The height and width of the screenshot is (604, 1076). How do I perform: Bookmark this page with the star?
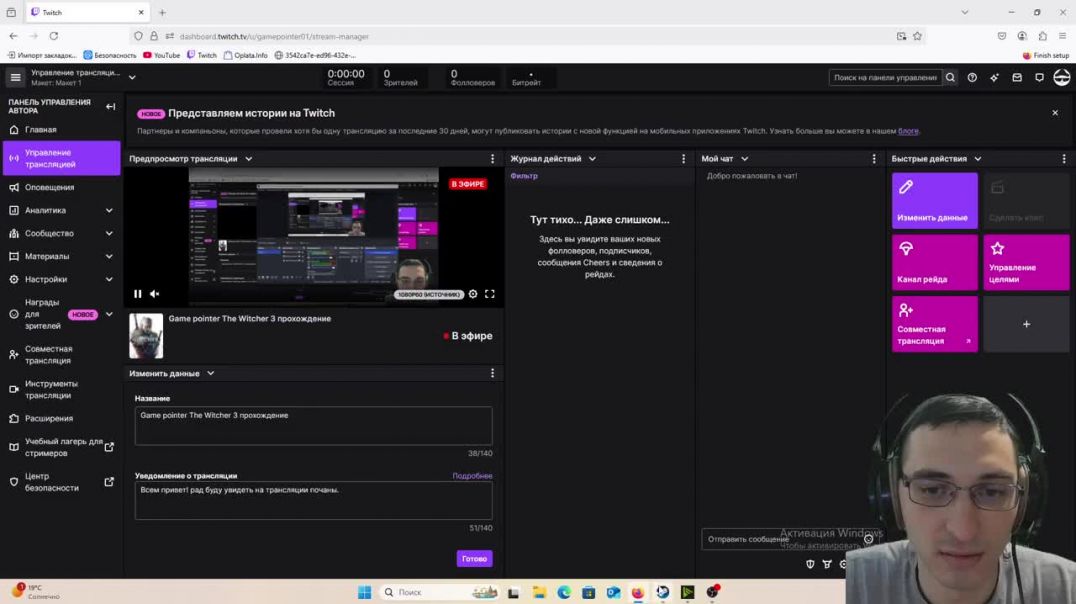point(917,36)
